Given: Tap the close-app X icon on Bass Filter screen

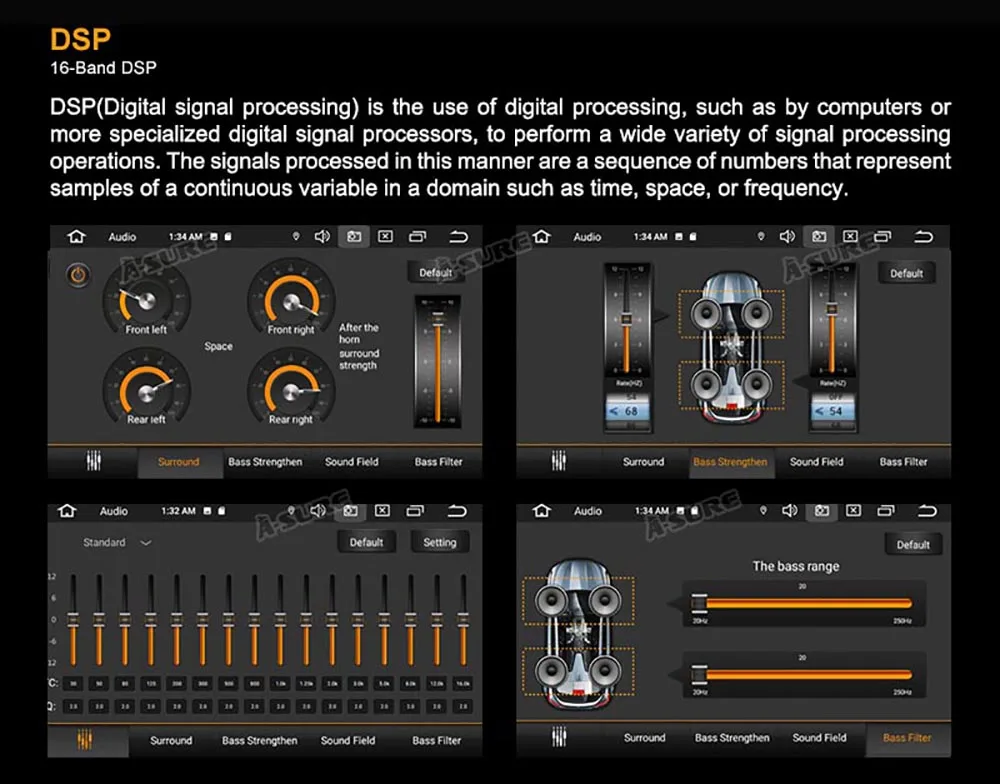Looking at the screenshot, I should tap(853, 510).
